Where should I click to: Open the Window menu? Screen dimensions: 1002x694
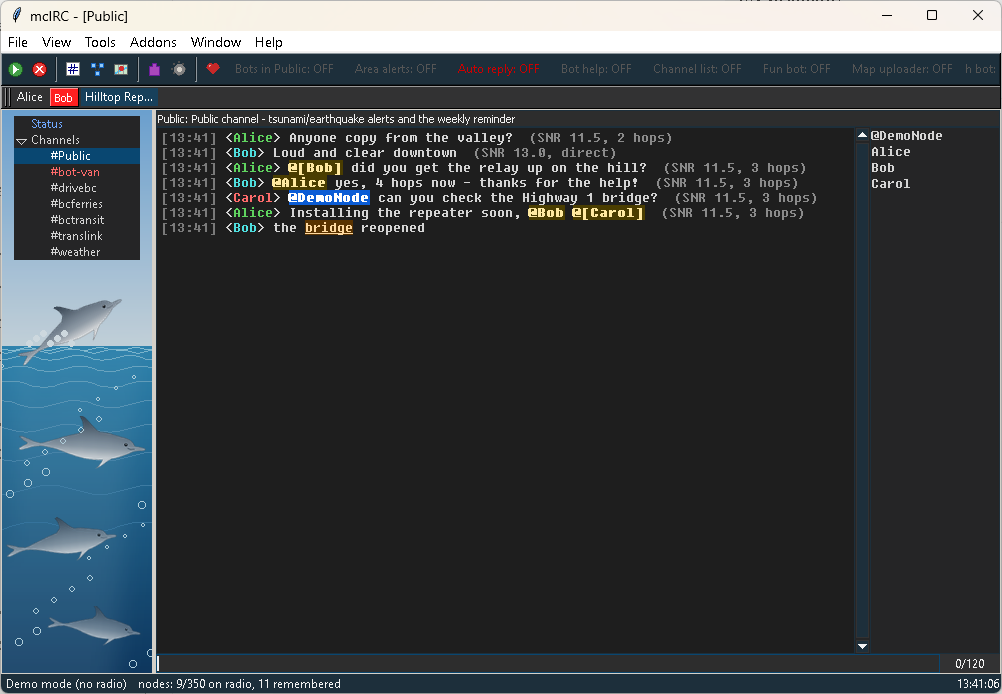[216, 42]
